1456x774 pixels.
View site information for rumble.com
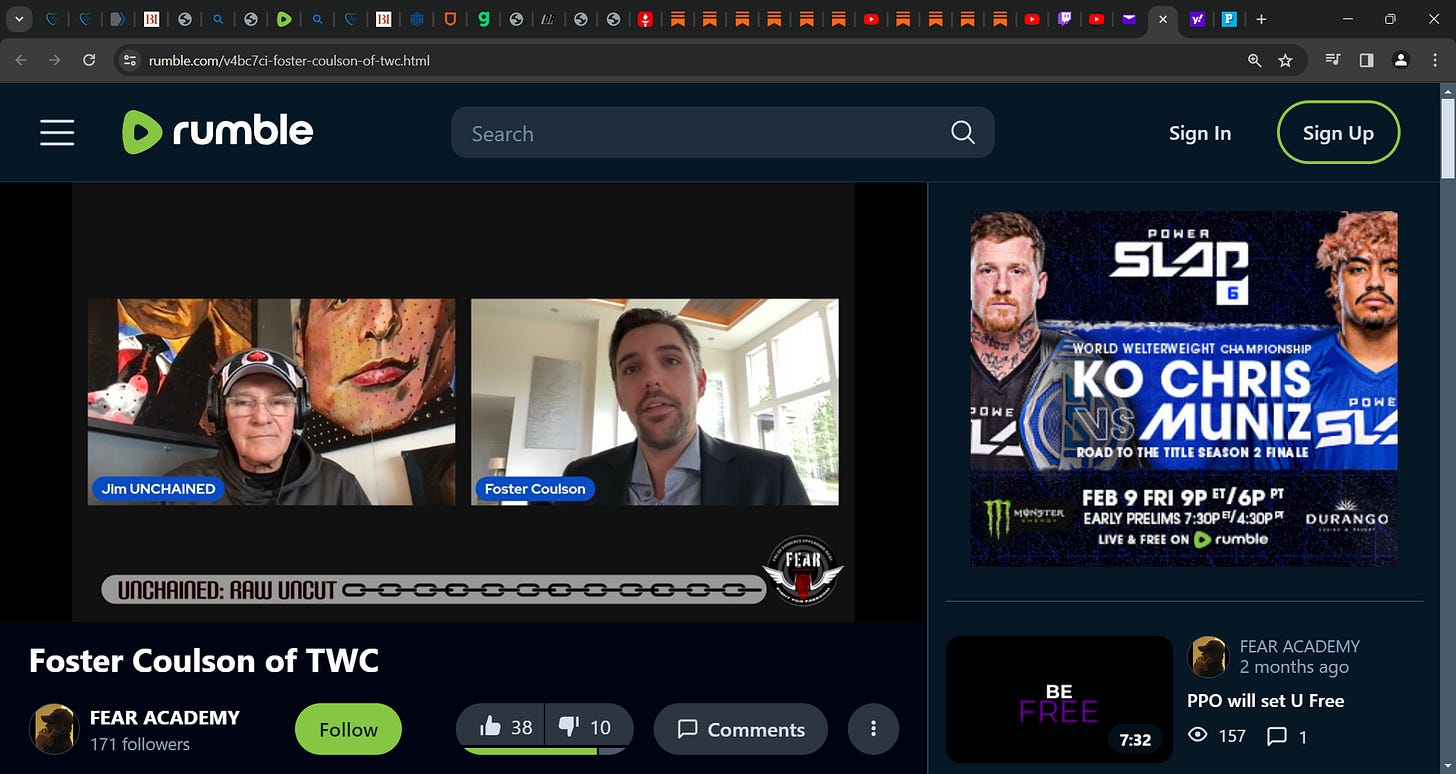(128, 60)
